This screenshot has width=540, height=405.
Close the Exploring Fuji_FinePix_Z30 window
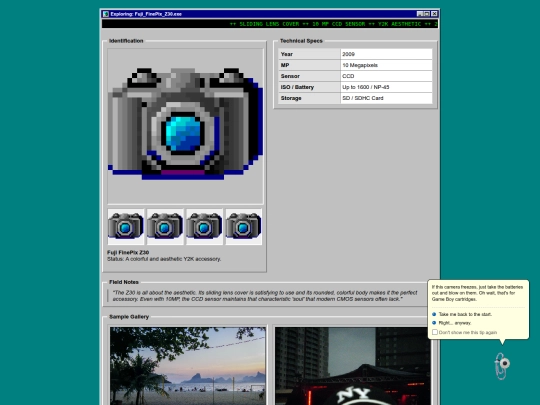point(434,14)
